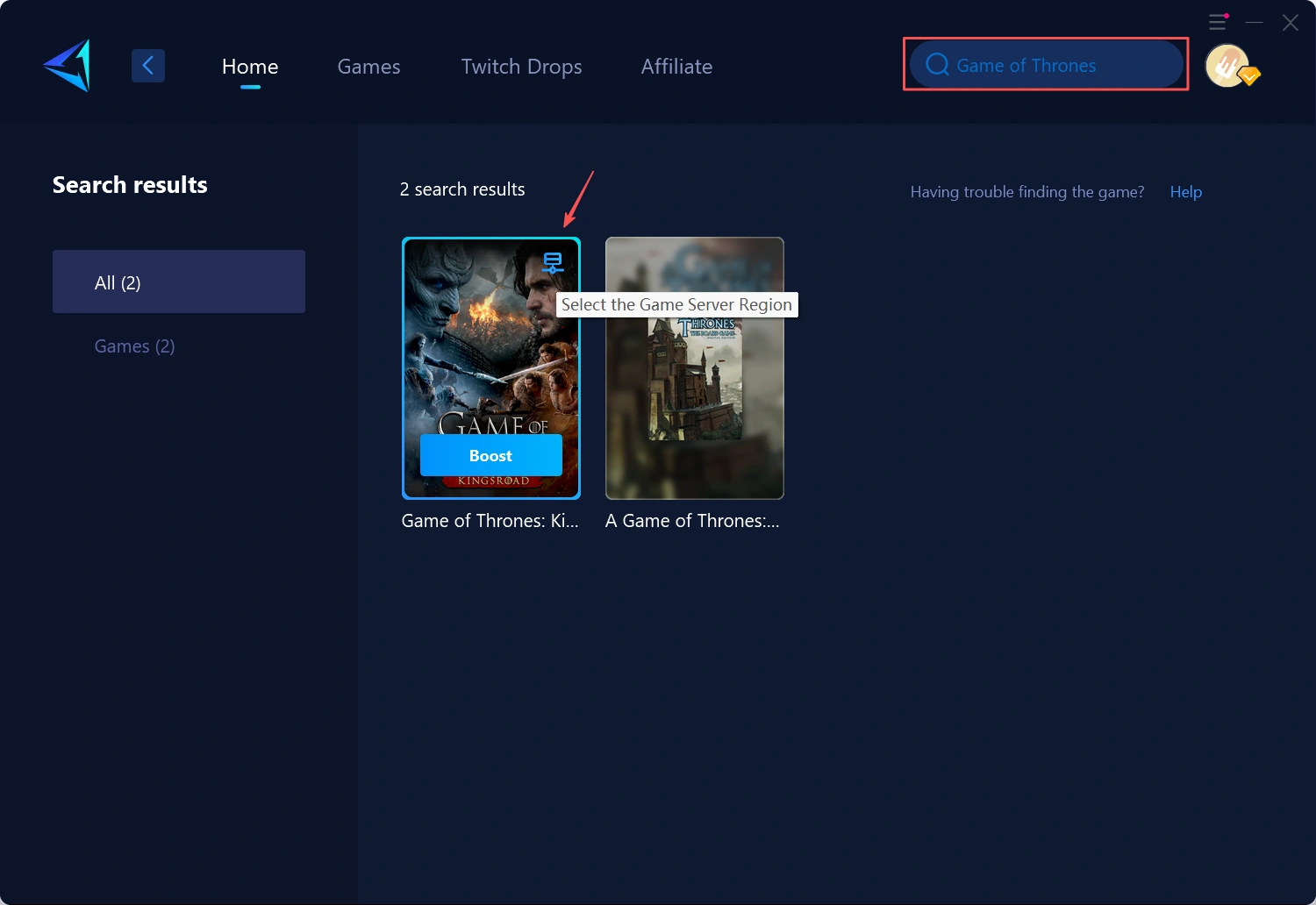The image size is (1316, 905).
Task: Open A Game of Thrones board game thumbnail
Action: coord(695,368)
